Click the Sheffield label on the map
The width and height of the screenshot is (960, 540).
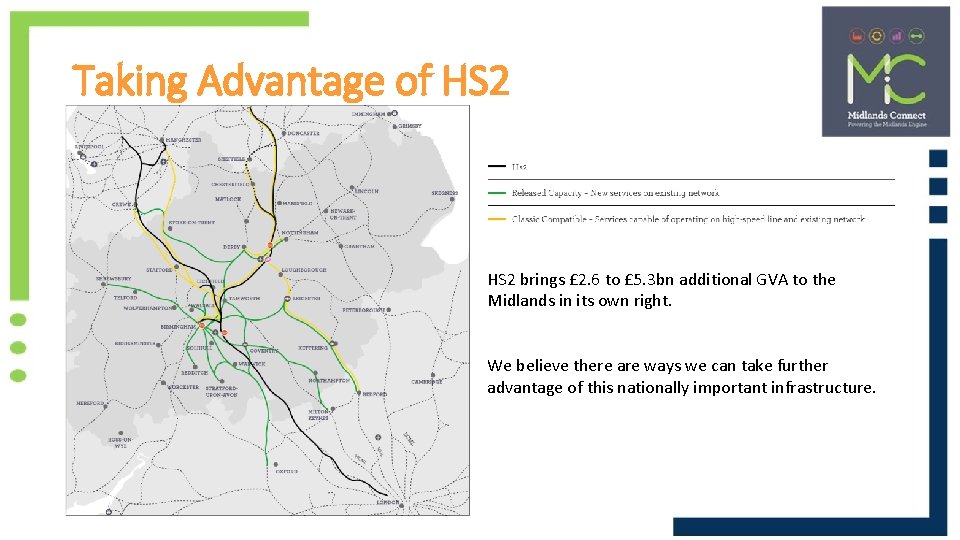231,159
